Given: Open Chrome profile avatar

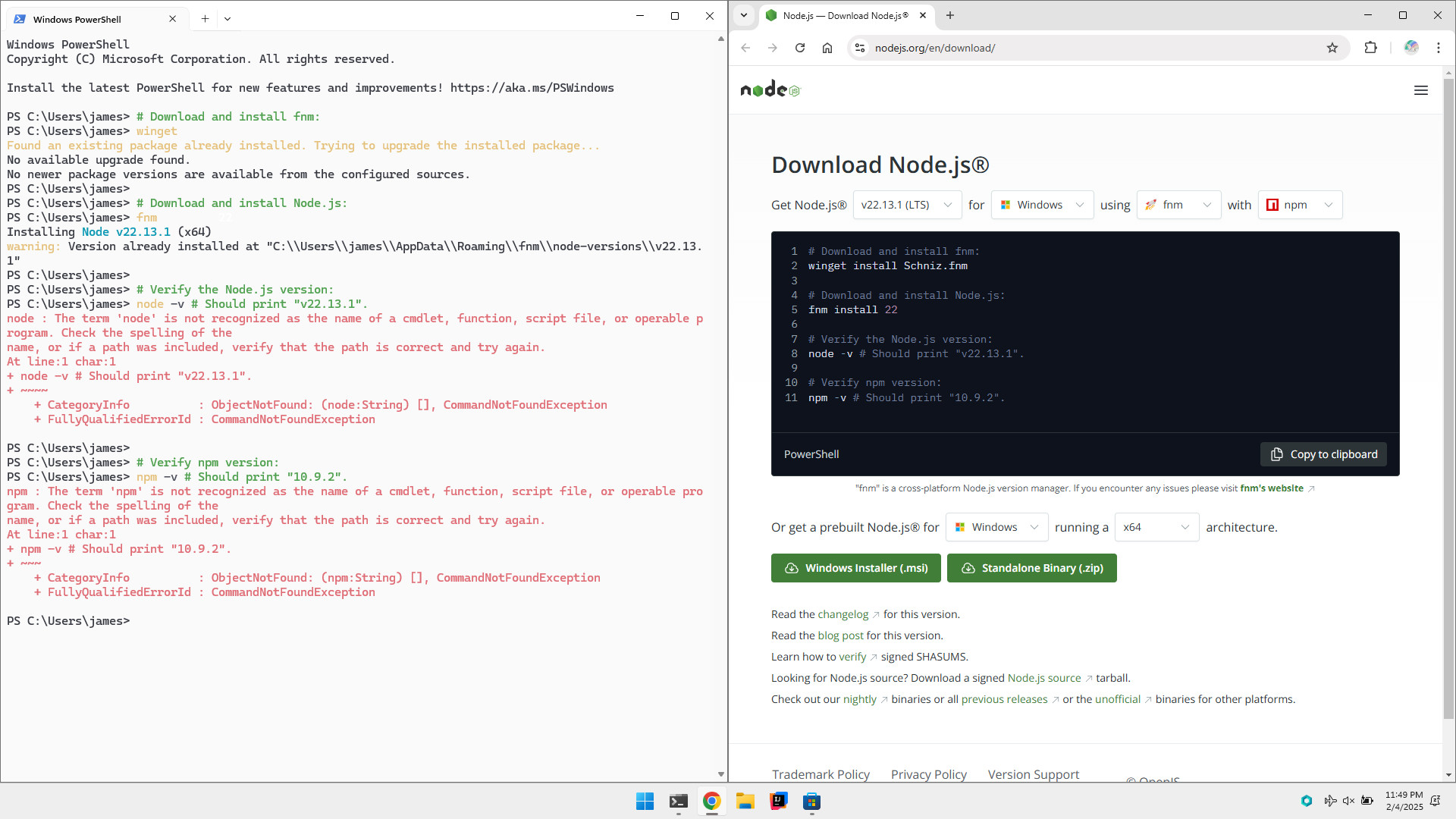Looking at the screenshot, I should 1411,48.
